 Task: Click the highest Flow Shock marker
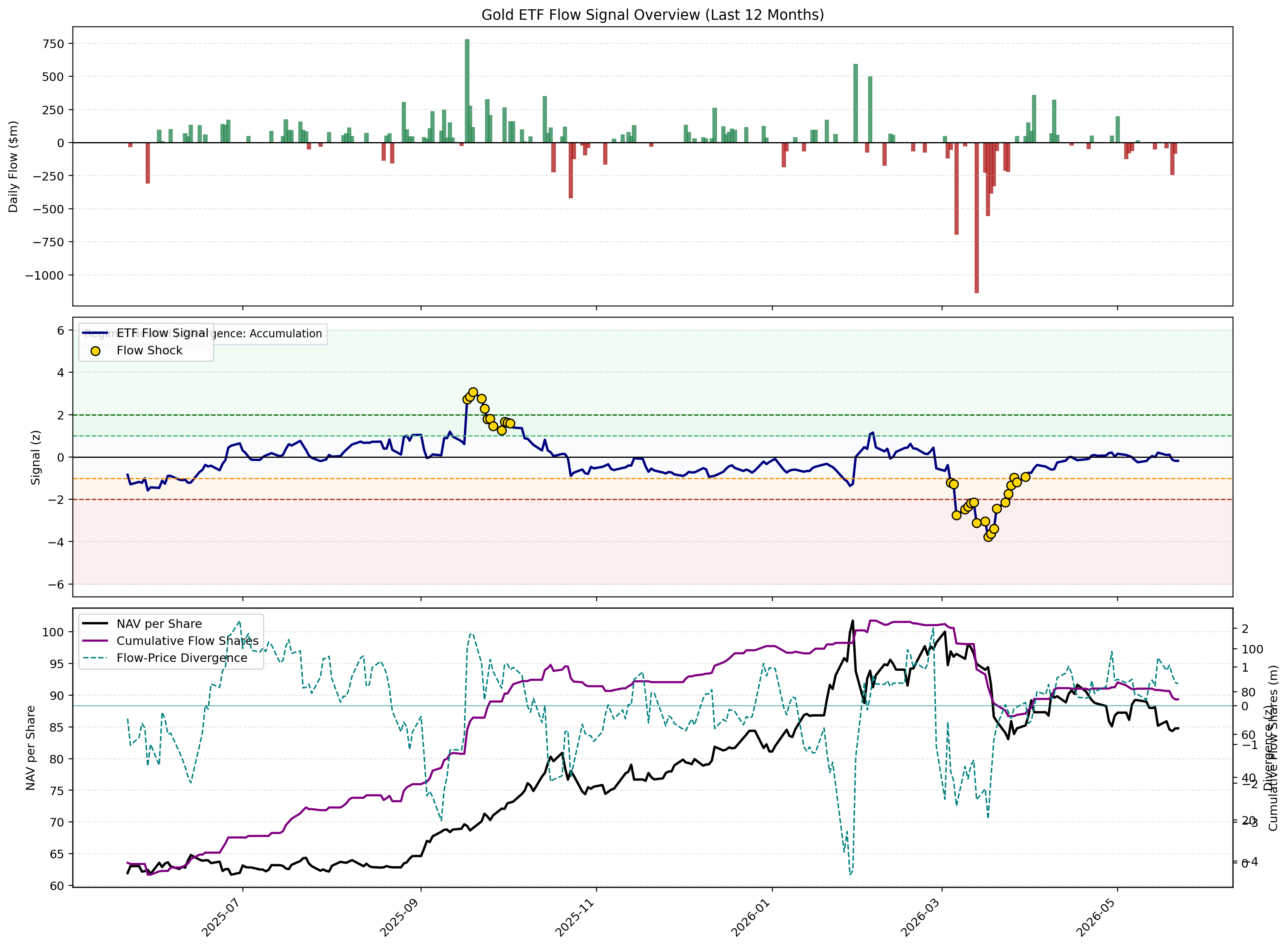473,392
